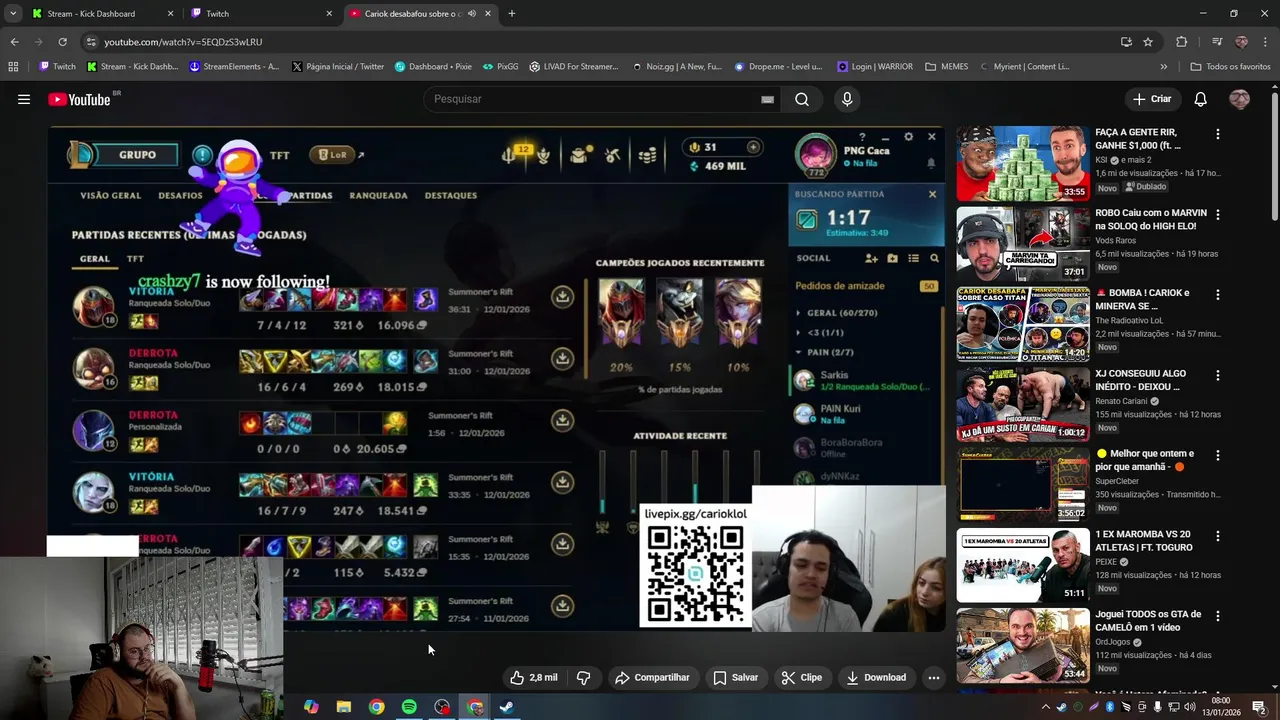Open options for XJ CONSEGUIU ALGO video

point(1217,376)
